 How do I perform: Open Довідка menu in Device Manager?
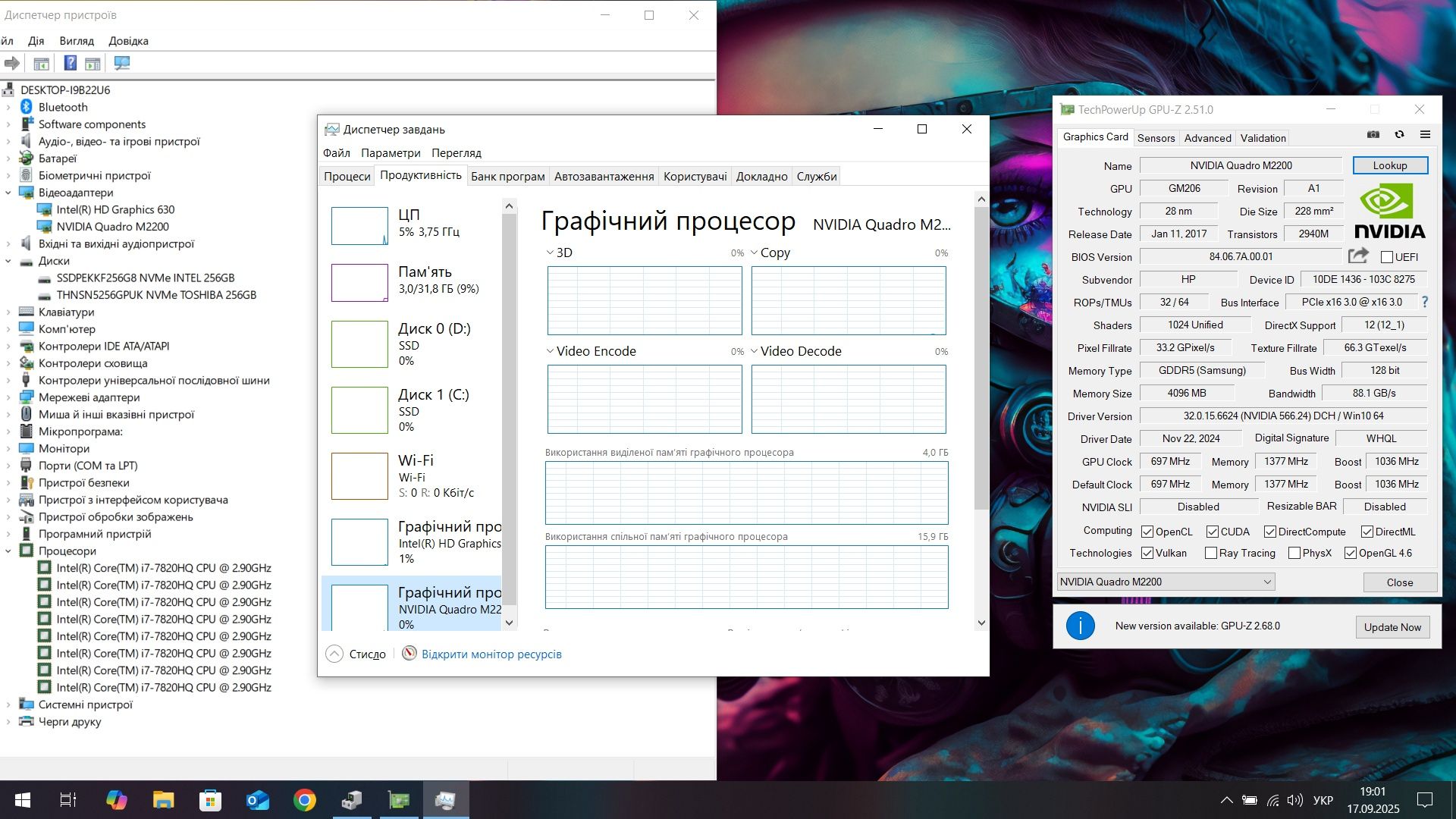[x=128, y=41]
